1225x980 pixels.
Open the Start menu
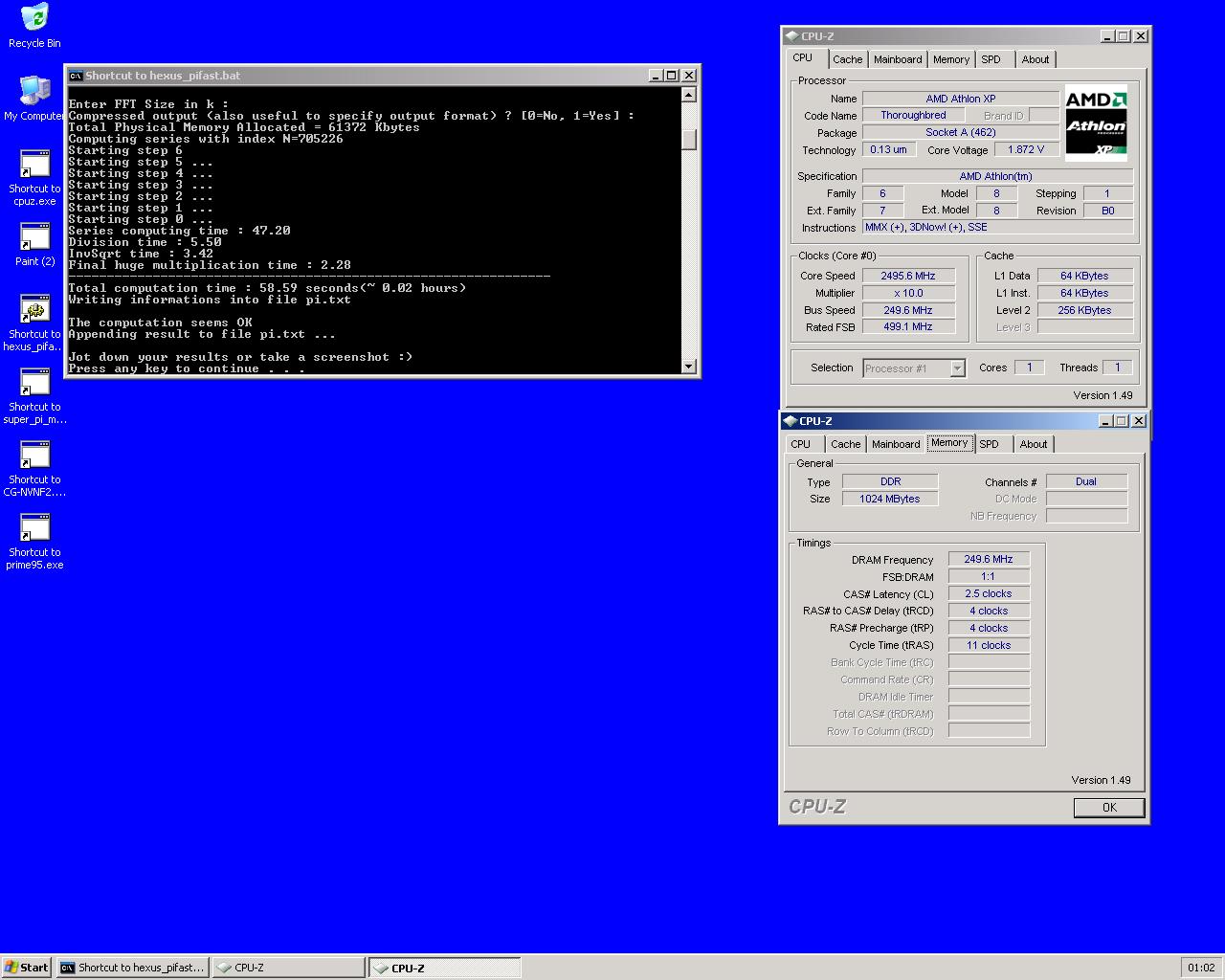(26, 968)
